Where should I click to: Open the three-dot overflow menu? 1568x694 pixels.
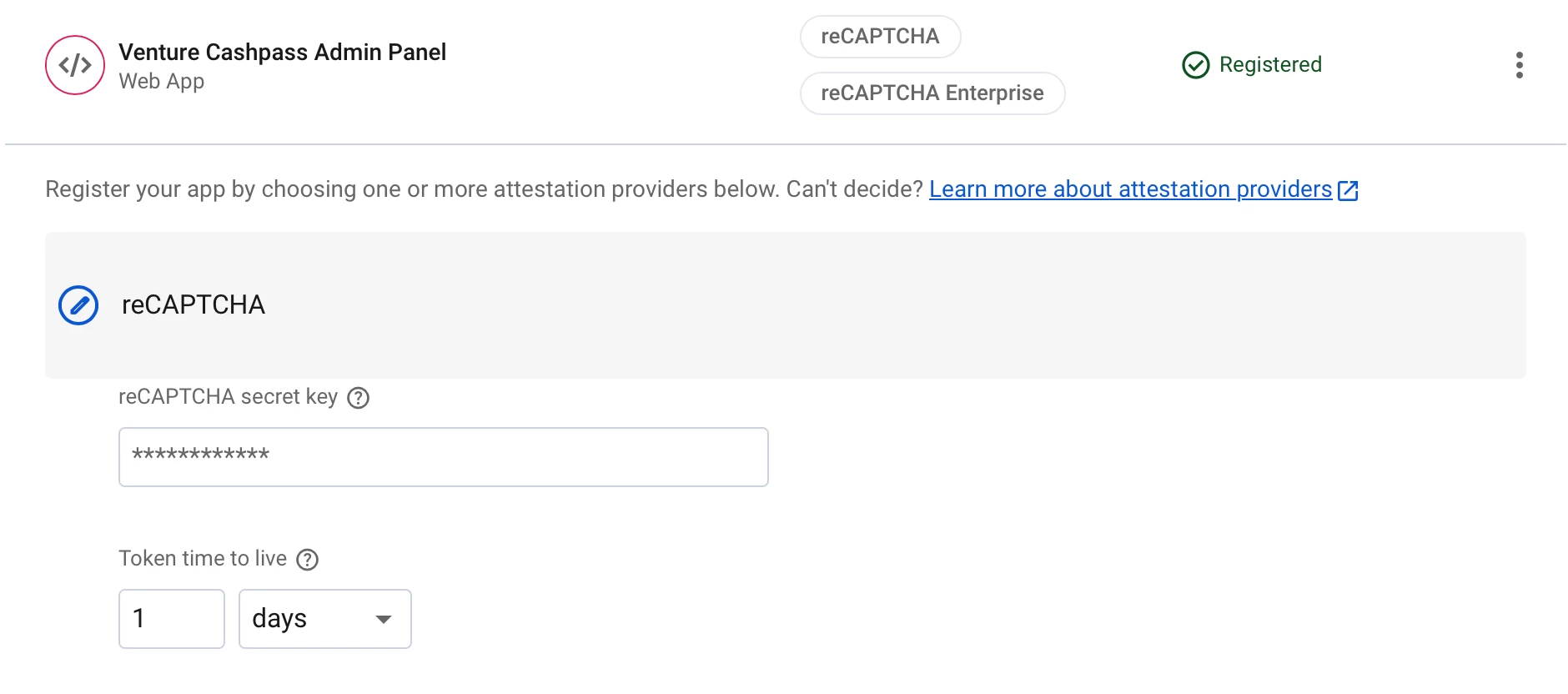pos(1519,65)
